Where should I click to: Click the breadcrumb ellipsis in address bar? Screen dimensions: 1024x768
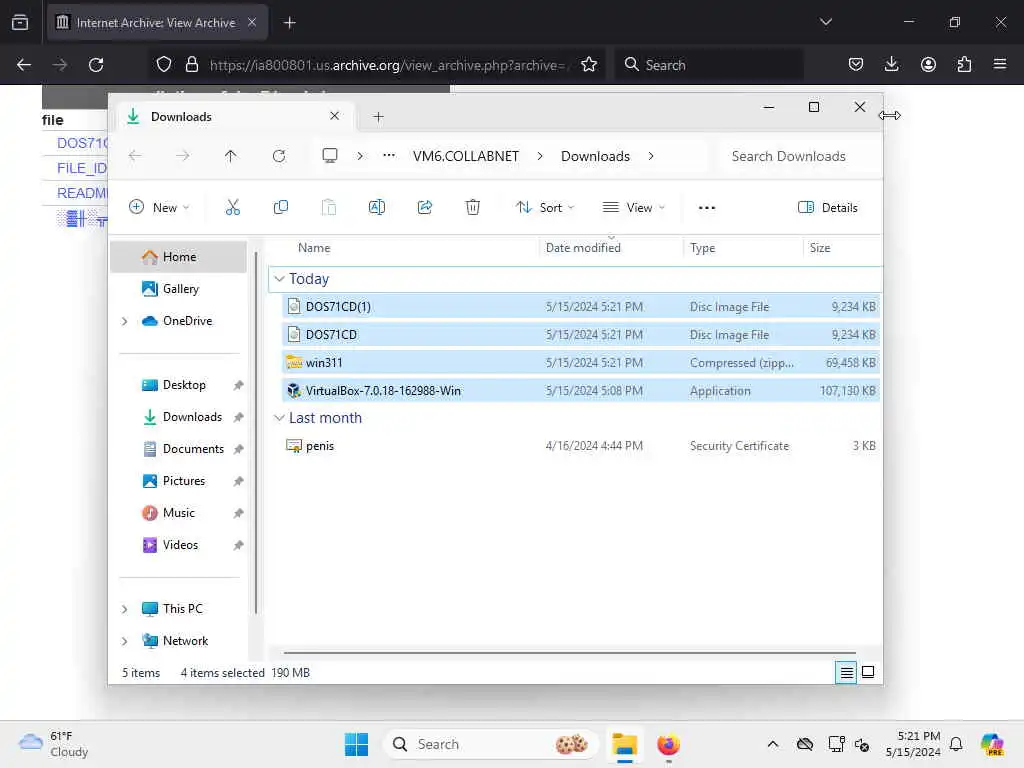(x=389, y=155)
